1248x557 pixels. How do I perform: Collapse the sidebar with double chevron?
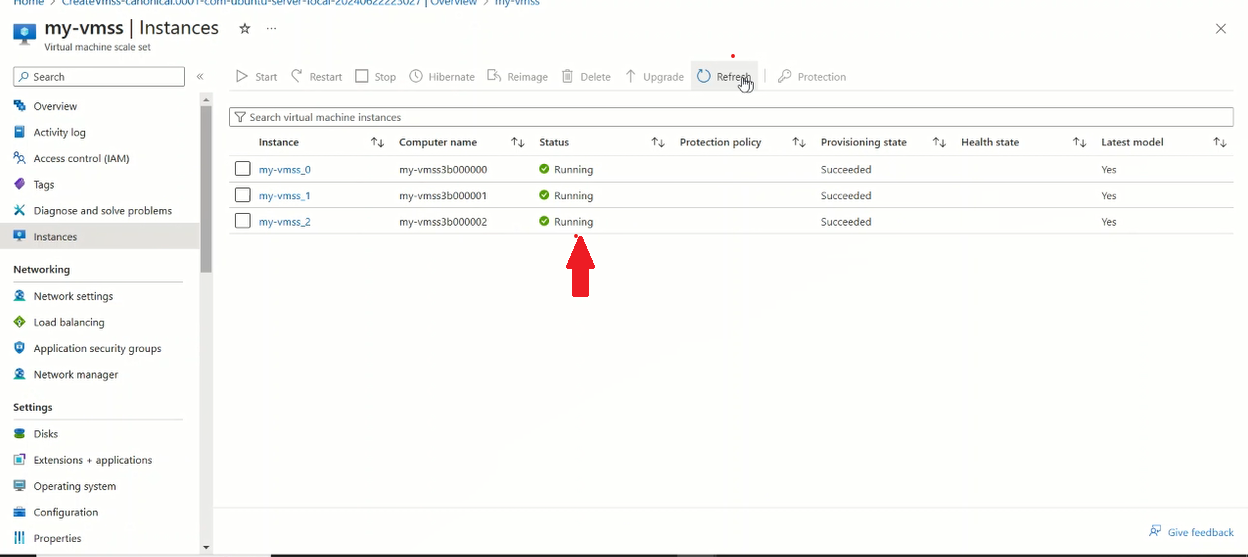[x=200, y=77]
